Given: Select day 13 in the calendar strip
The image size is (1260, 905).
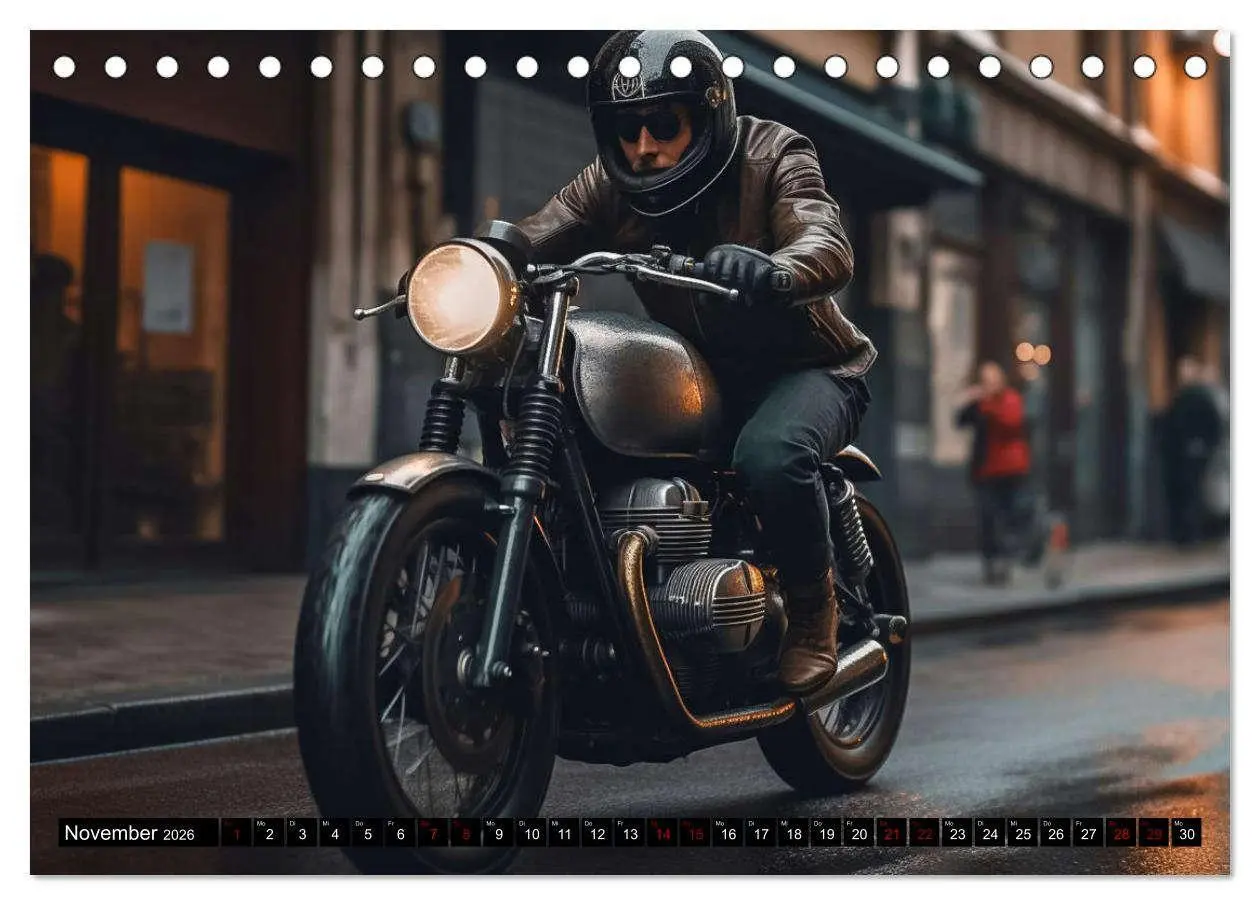Looking at the screenshot, I should pos(629,833).
